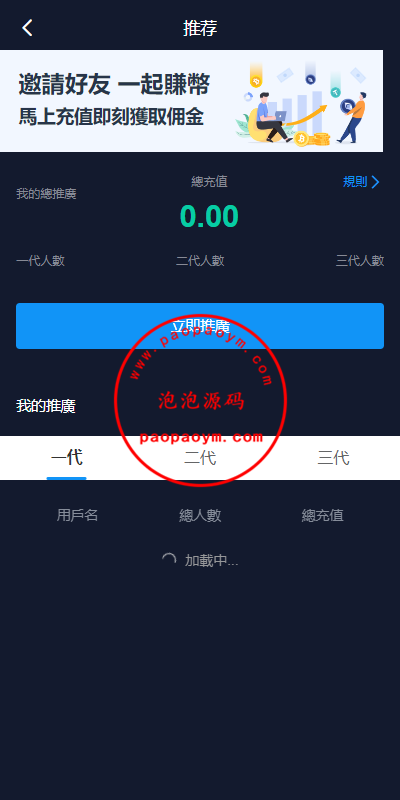Tap the 立即推廣 promote button
This screenshot has width=400, height=800.
pyautogui.click(x=200, y=326)
